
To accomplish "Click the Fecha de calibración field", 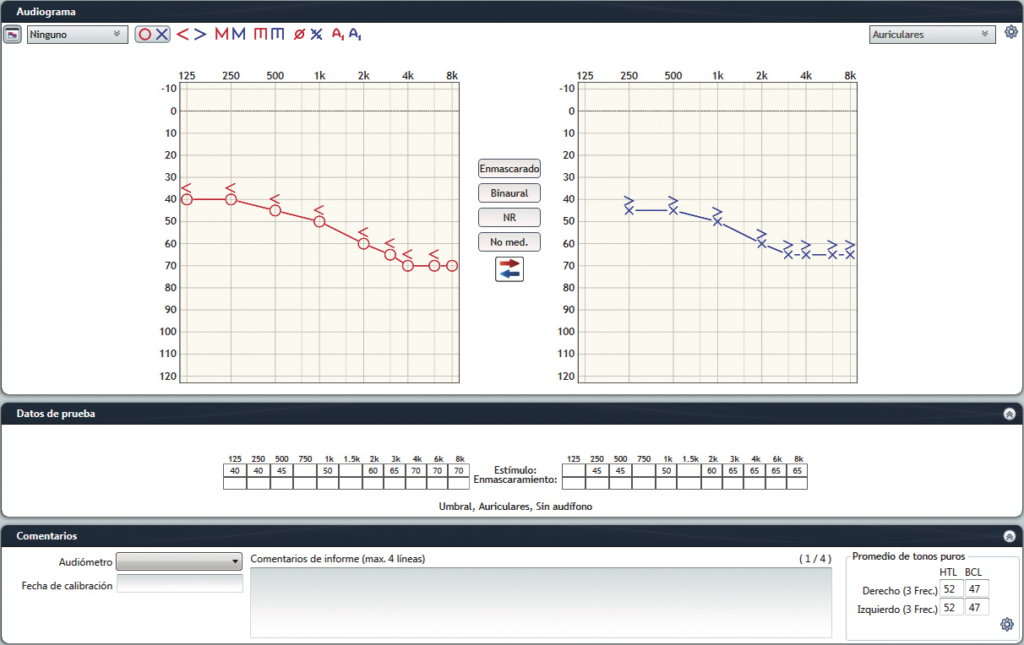I will (x=180, y=585).
